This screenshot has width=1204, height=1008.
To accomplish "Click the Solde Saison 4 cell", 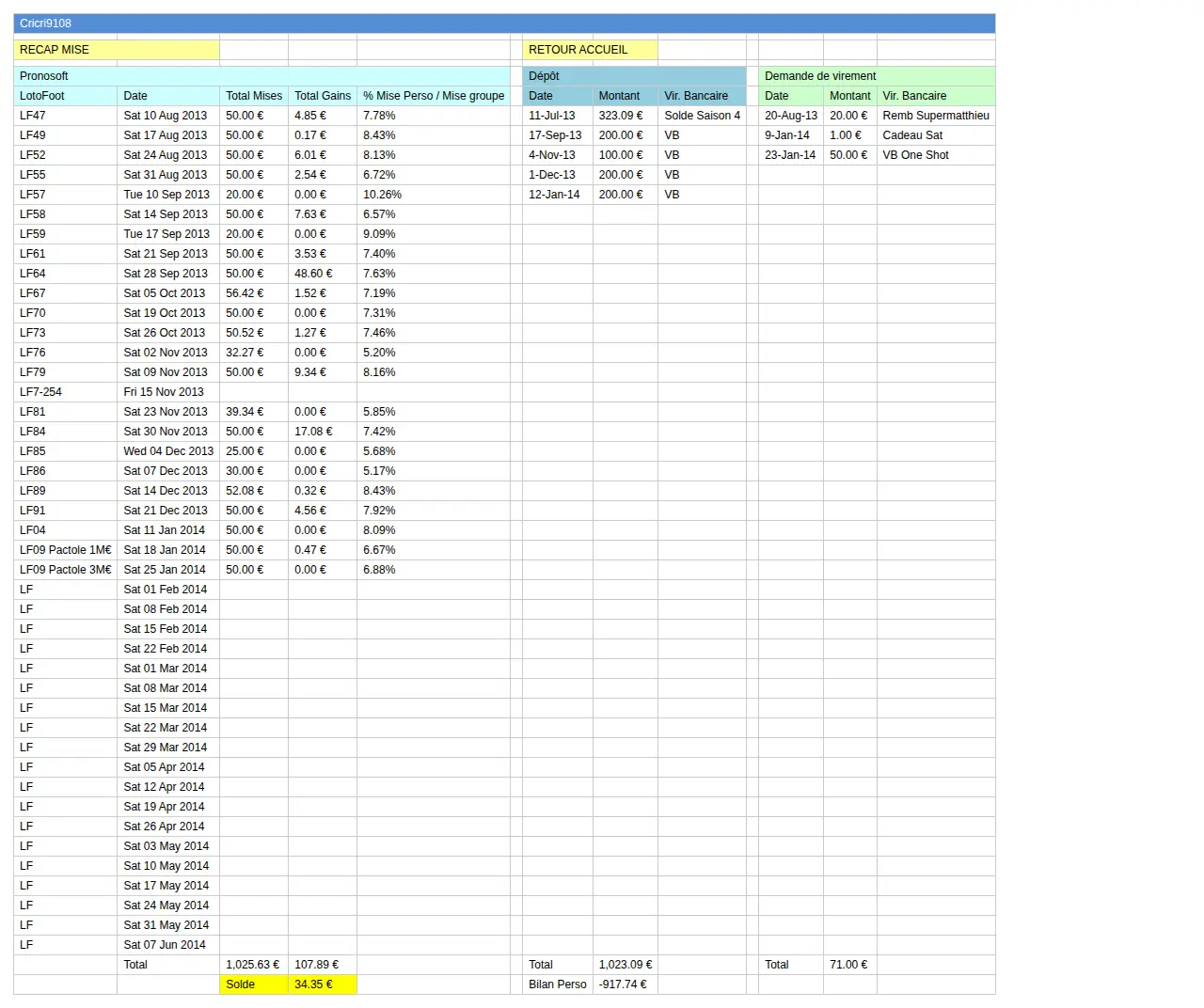I will point(703,116).
